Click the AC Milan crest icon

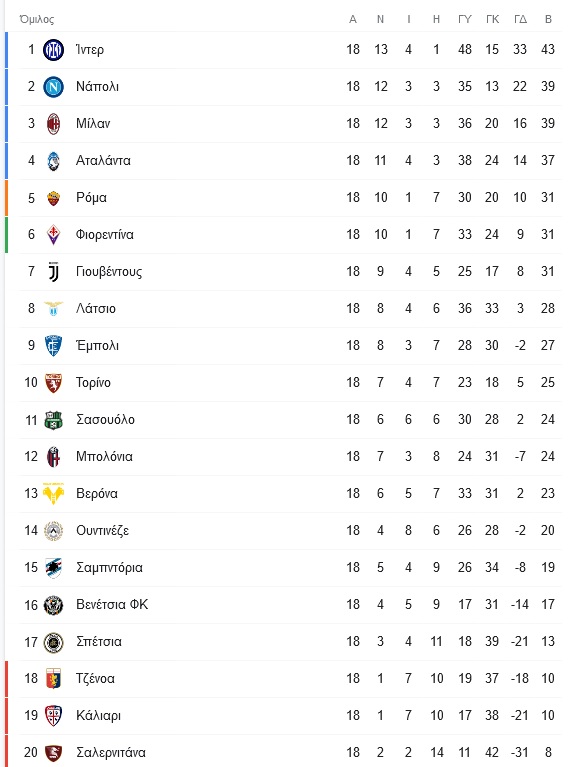pos(53,124)
